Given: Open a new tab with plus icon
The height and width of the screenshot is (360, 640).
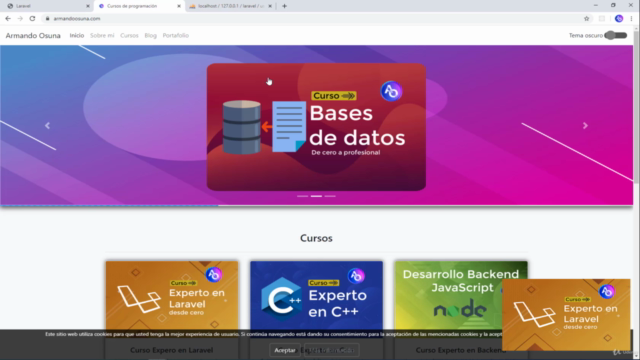Looking at the screenshot, I should click(284, 6).
